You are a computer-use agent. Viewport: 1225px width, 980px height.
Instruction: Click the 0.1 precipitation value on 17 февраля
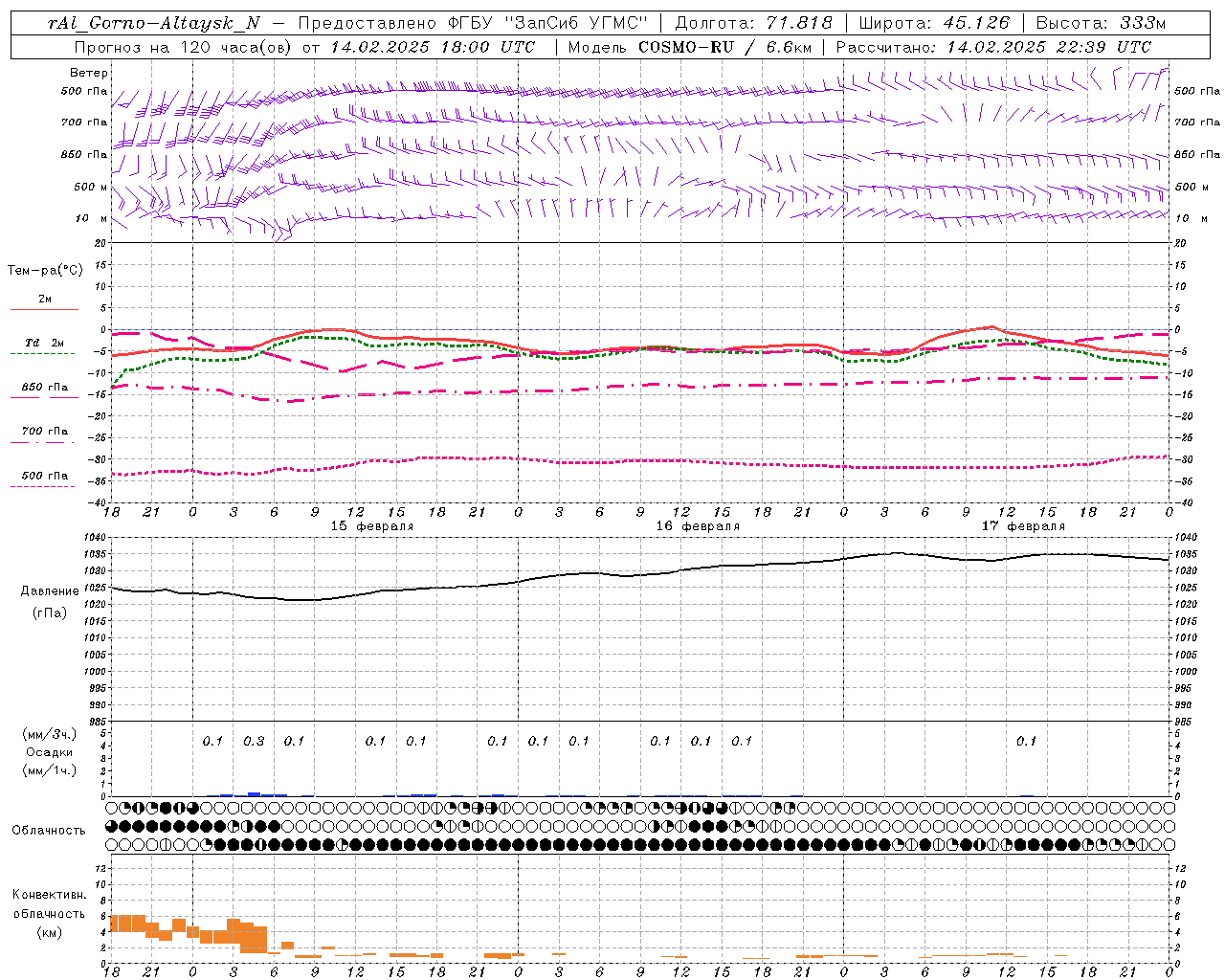pyautogui.click(x=1026, y=742)
